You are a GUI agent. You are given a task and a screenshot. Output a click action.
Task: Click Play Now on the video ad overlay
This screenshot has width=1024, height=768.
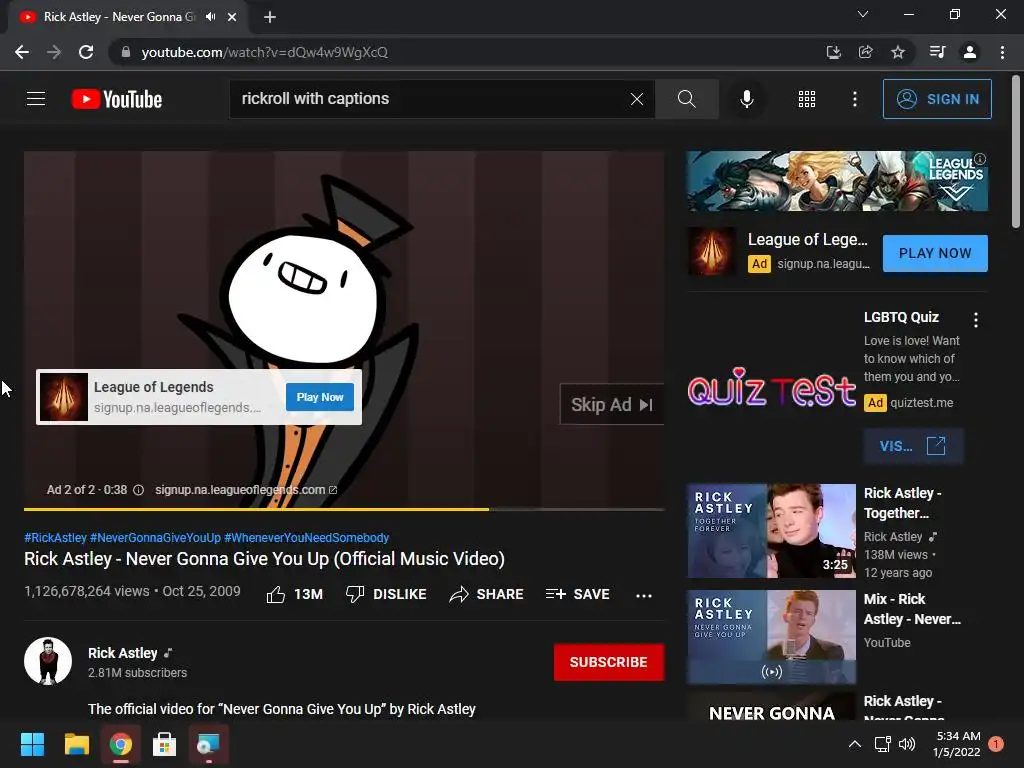(x=320, y=397)
